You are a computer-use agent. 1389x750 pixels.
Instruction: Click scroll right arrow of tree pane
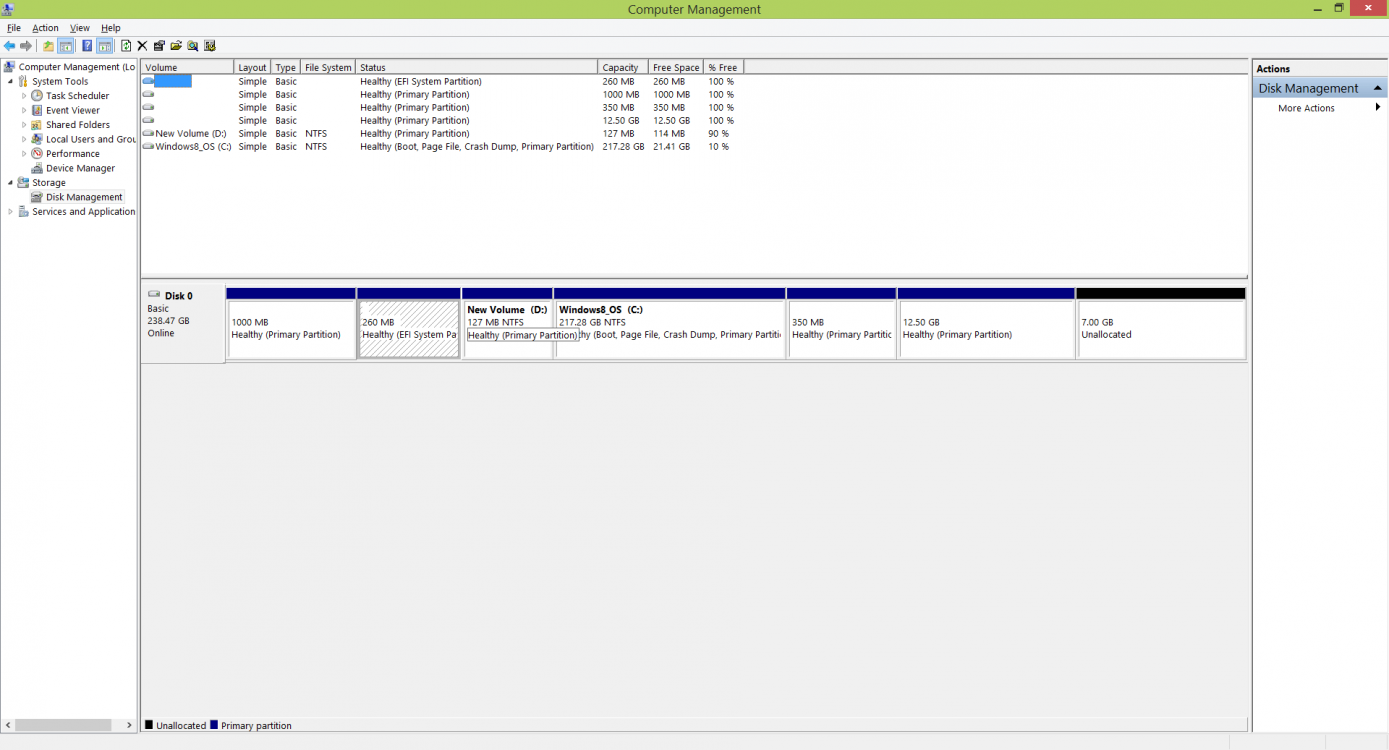(x=129, y=725)
